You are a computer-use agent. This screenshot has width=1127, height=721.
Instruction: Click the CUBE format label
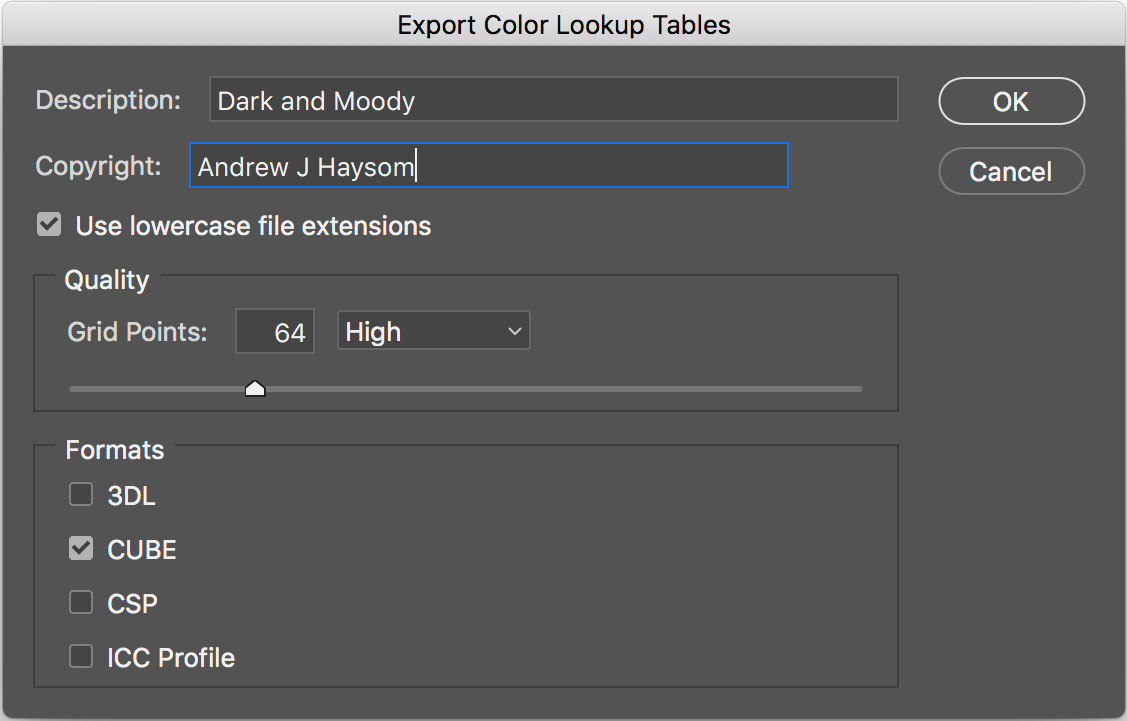pyautogui.click(x=142, y=550)
